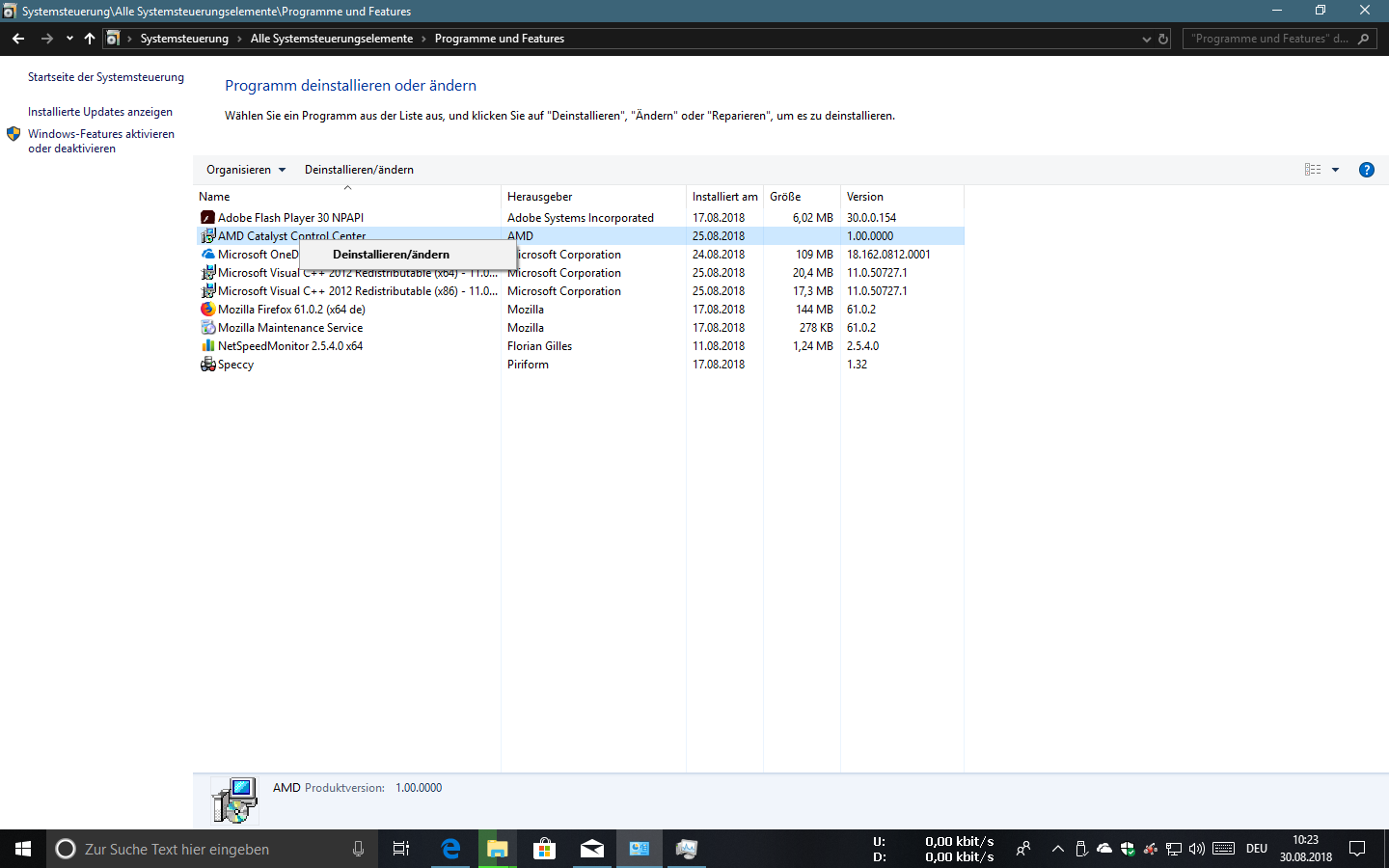1389x868 pixels.
Task: Open the help question mark button
Action: click(1366, 170)
